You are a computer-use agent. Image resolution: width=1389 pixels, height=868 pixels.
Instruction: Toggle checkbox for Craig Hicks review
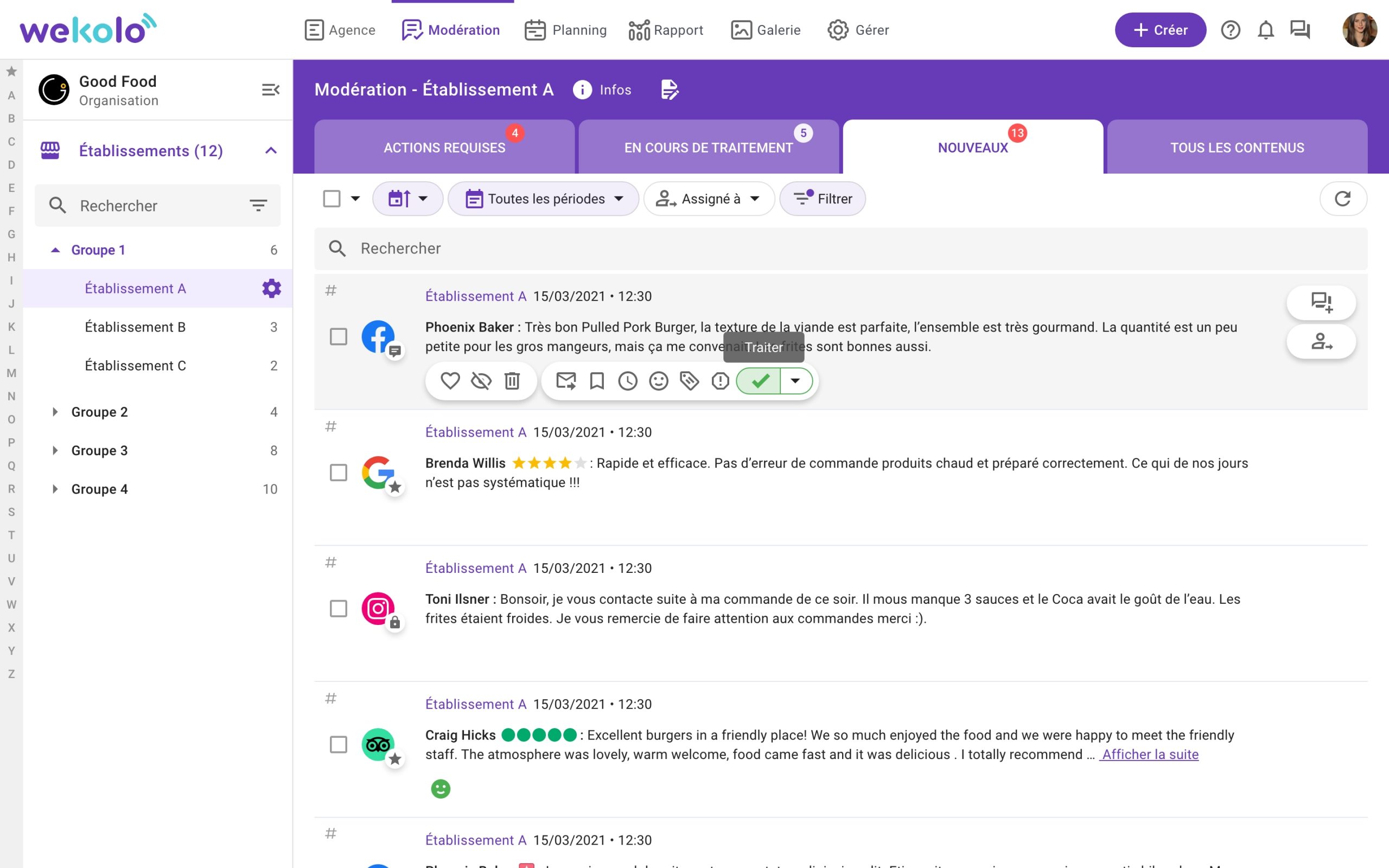coord(338,744)
